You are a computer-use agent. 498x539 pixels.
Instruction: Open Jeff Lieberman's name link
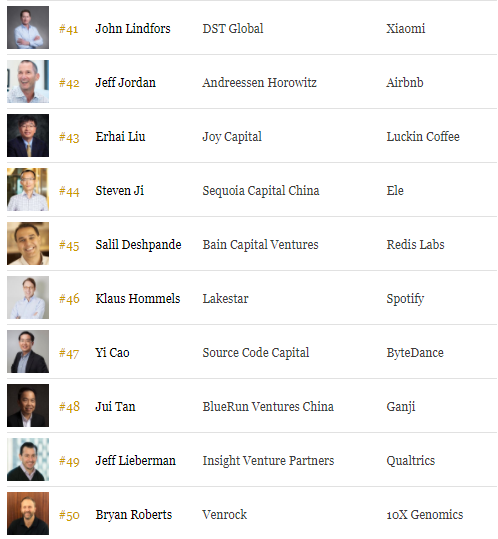tap(135, 461)
